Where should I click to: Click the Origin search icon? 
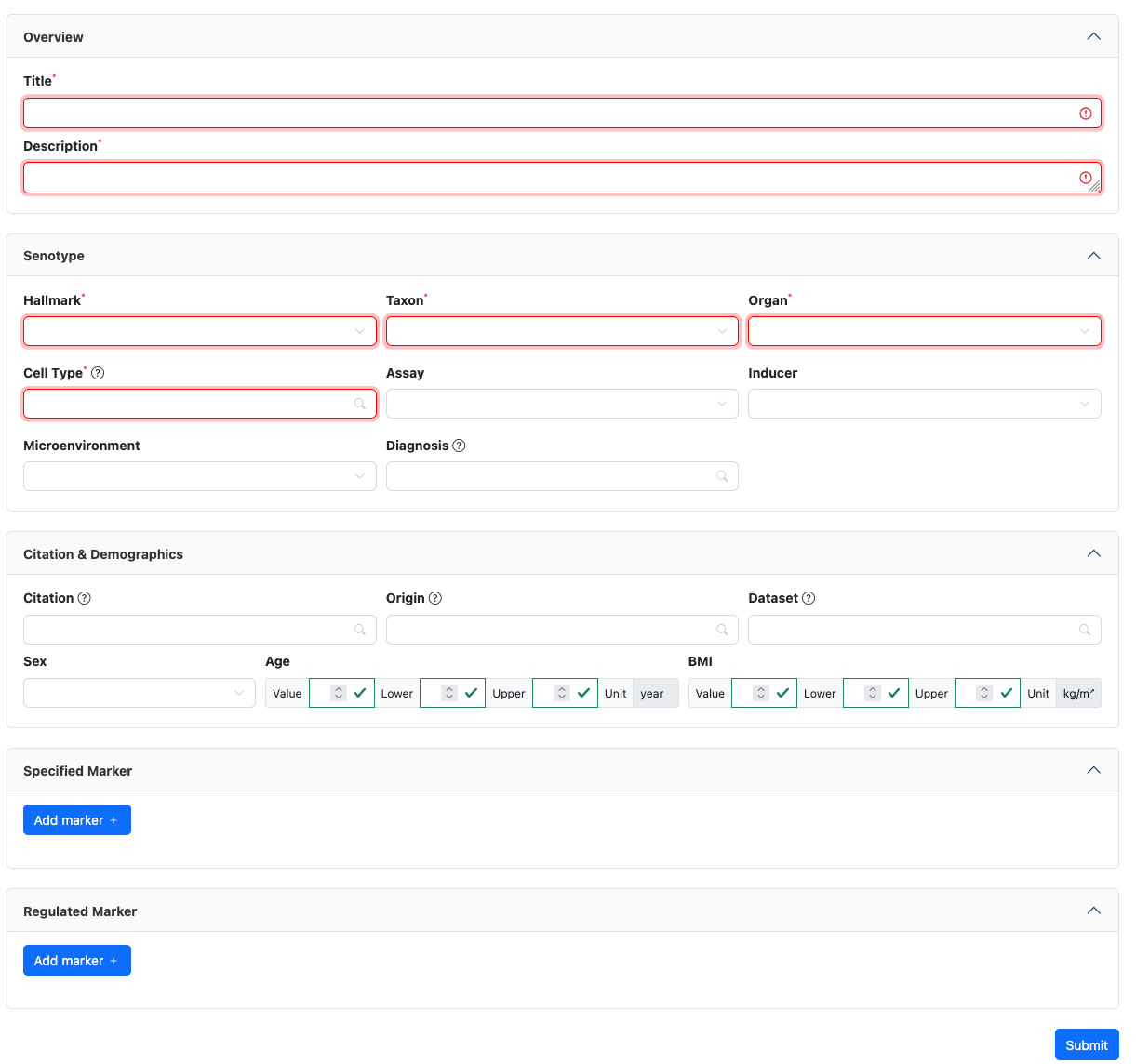click(x=722, y=630)
